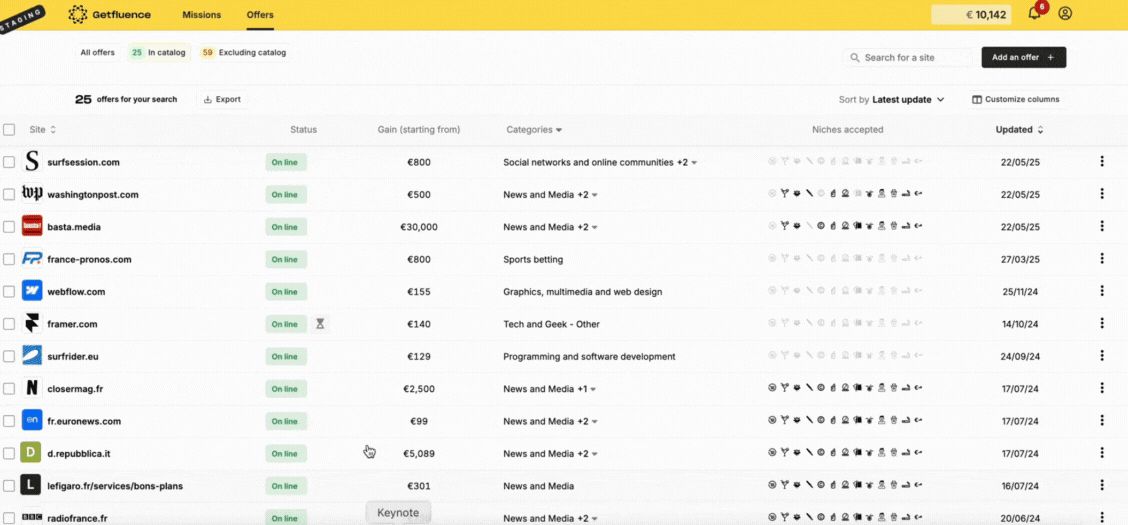1128x525 pixels.
Task: Click the Add an offer button
Action: [x=1023, y=58]
